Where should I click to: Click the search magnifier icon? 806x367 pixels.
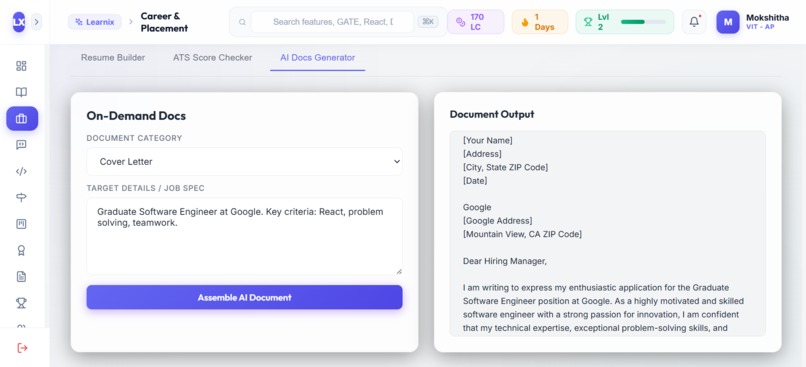(242, 22)
